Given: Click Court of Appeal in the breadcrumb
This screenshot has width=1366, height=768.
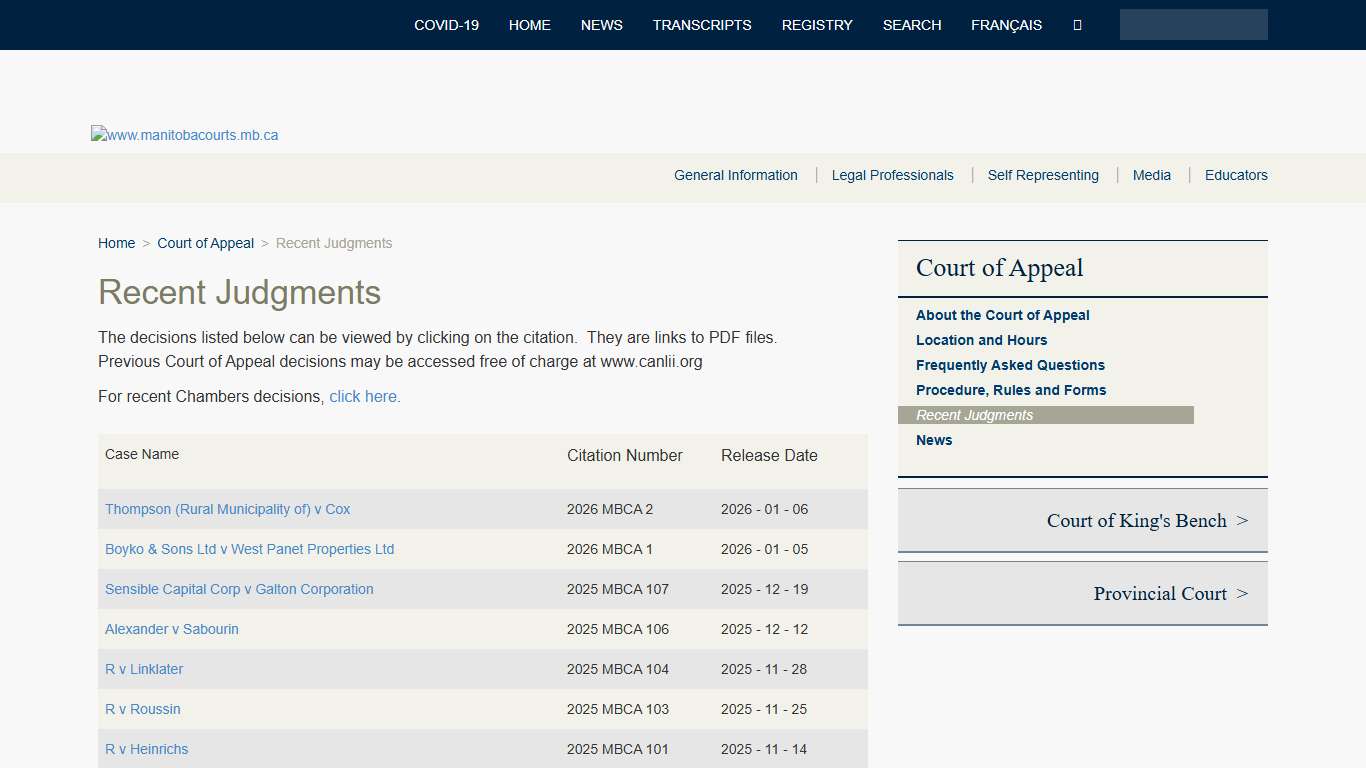Looking at the screenshot, I should (x=205, y=243).
